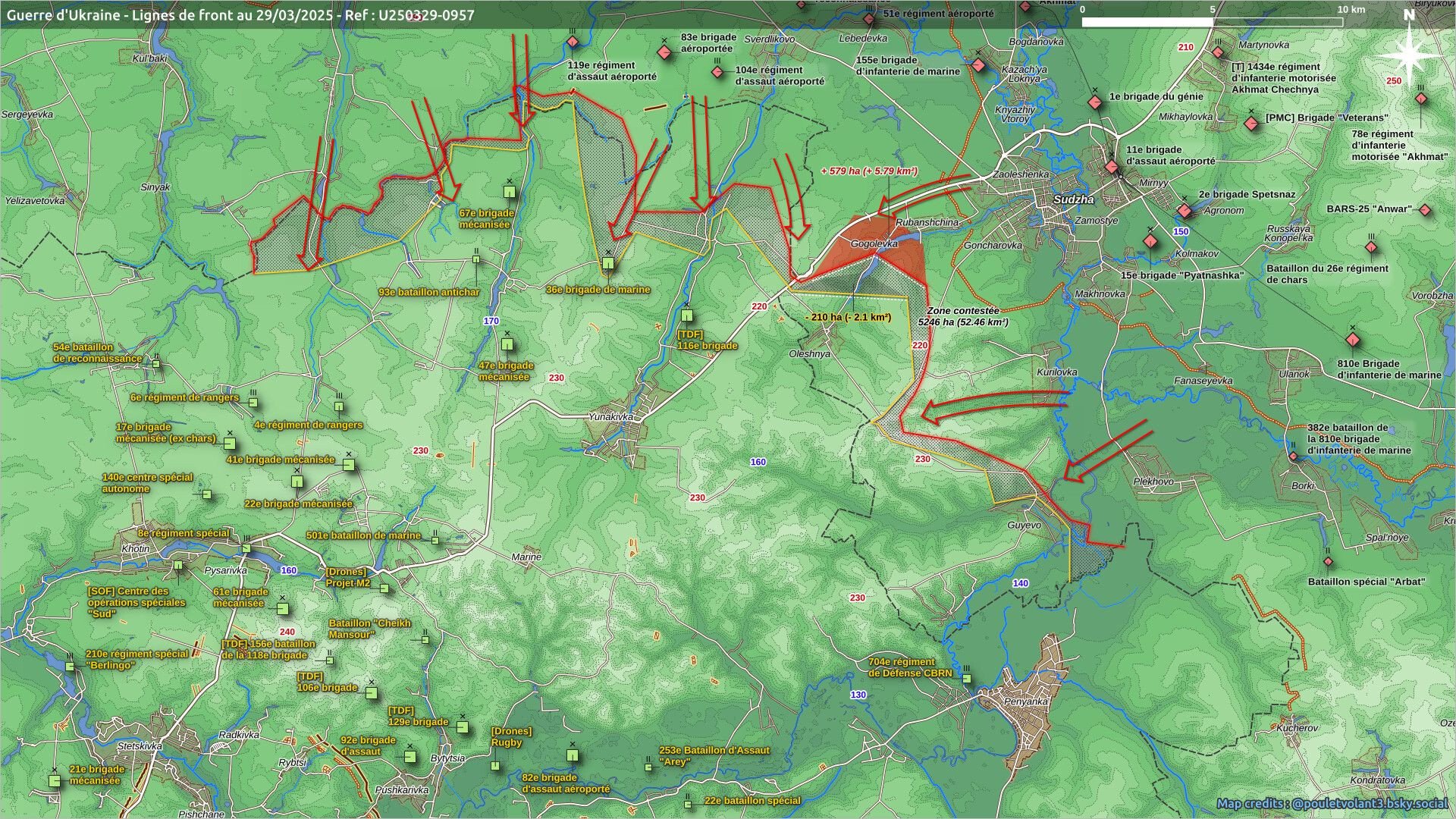The width and height of the screenshot is (1456, 819).
Task: Select the 1e brigade du génie marker
Action: [1094, 102]
